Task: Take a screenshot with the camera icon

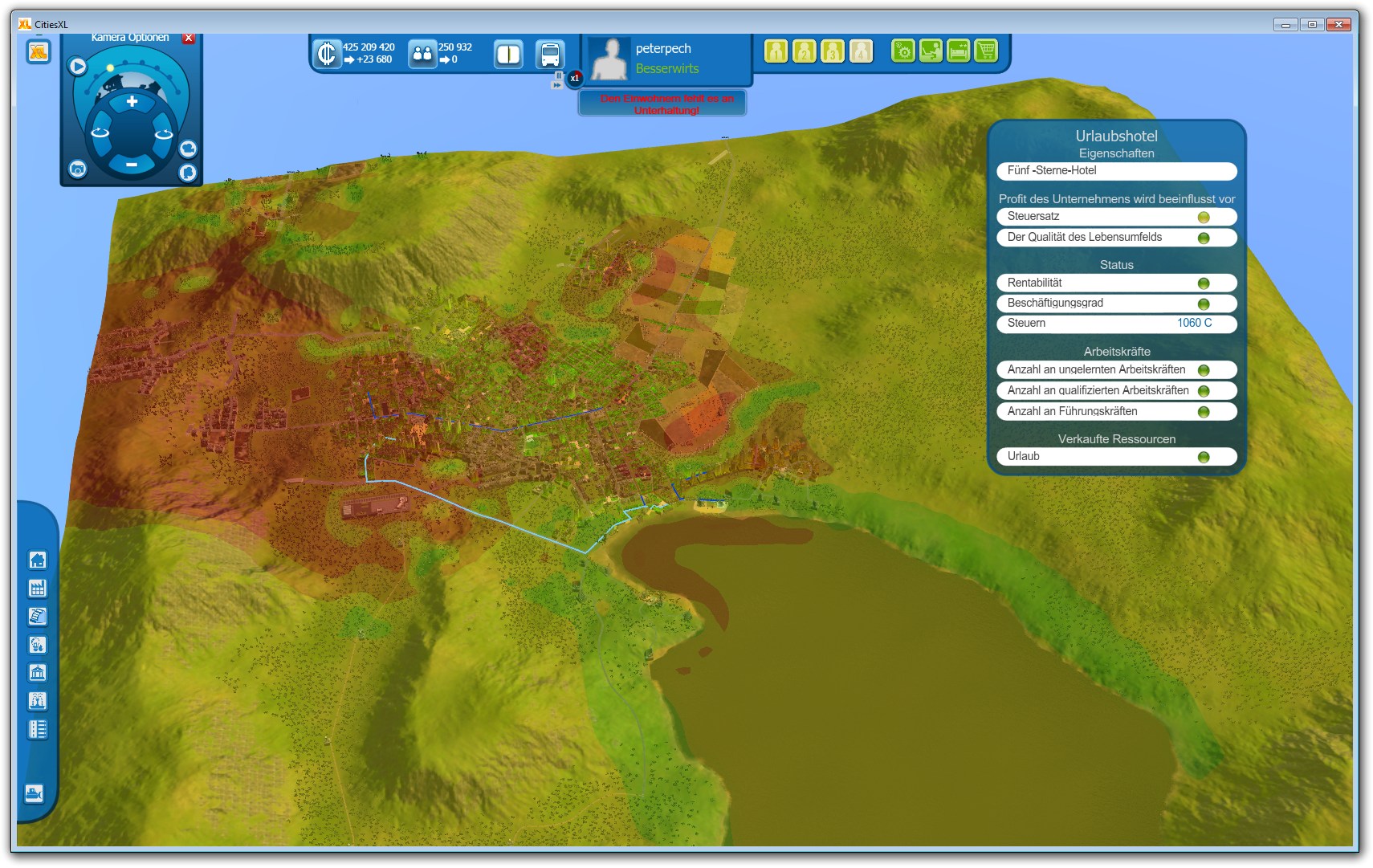Action: click(x=78, y=169)
